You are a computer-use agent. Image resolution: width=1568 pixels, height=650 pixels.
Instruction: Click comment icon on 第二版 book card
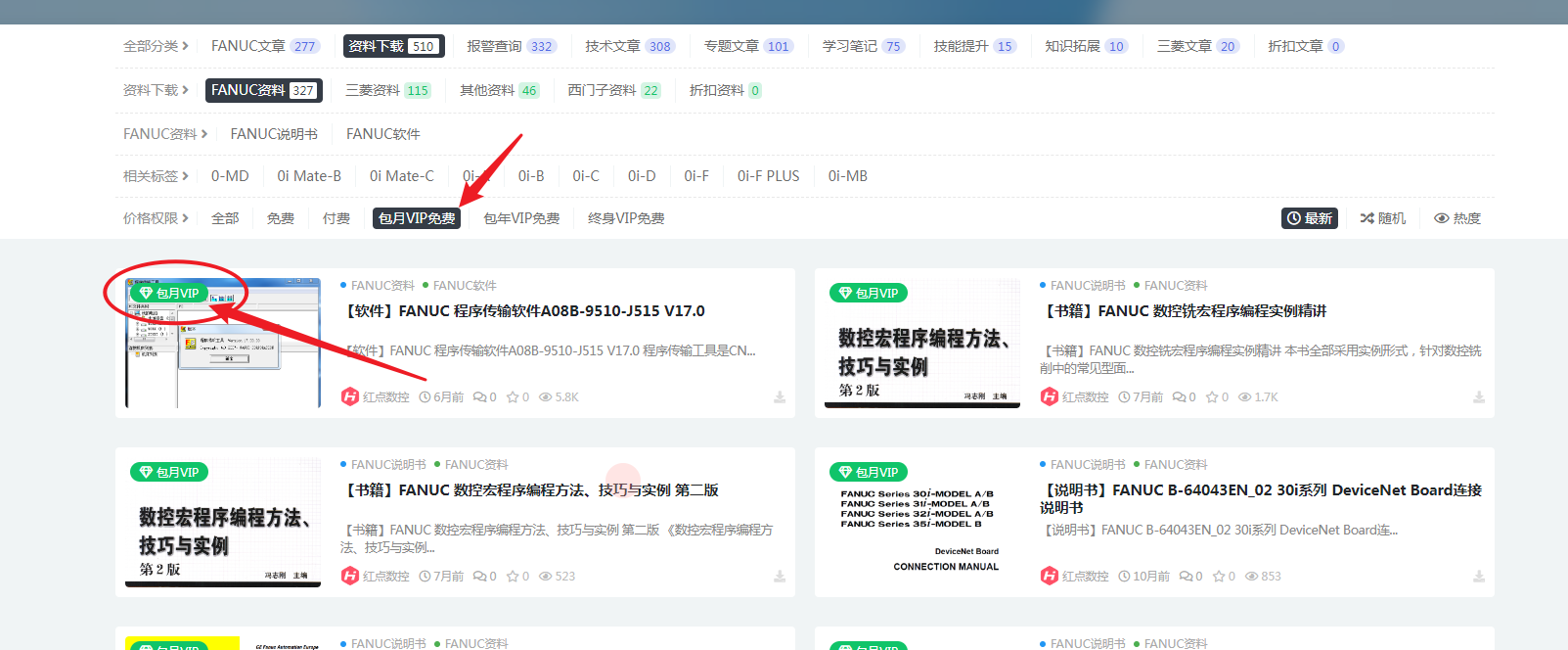[x=479, y=577]
